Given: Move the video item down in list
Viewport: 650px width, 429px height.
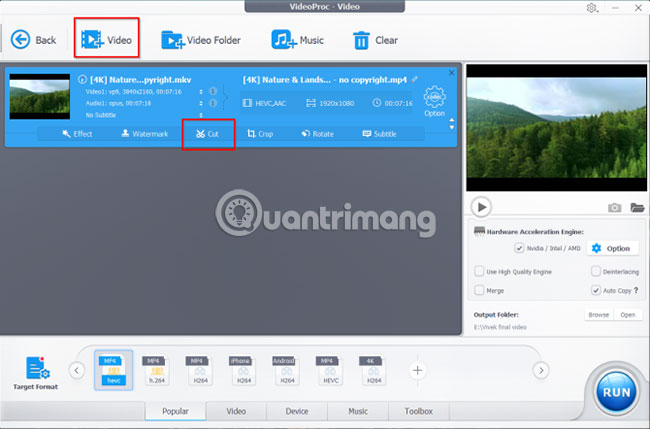Looking at the screenshot, I should [x=452, y=128].
